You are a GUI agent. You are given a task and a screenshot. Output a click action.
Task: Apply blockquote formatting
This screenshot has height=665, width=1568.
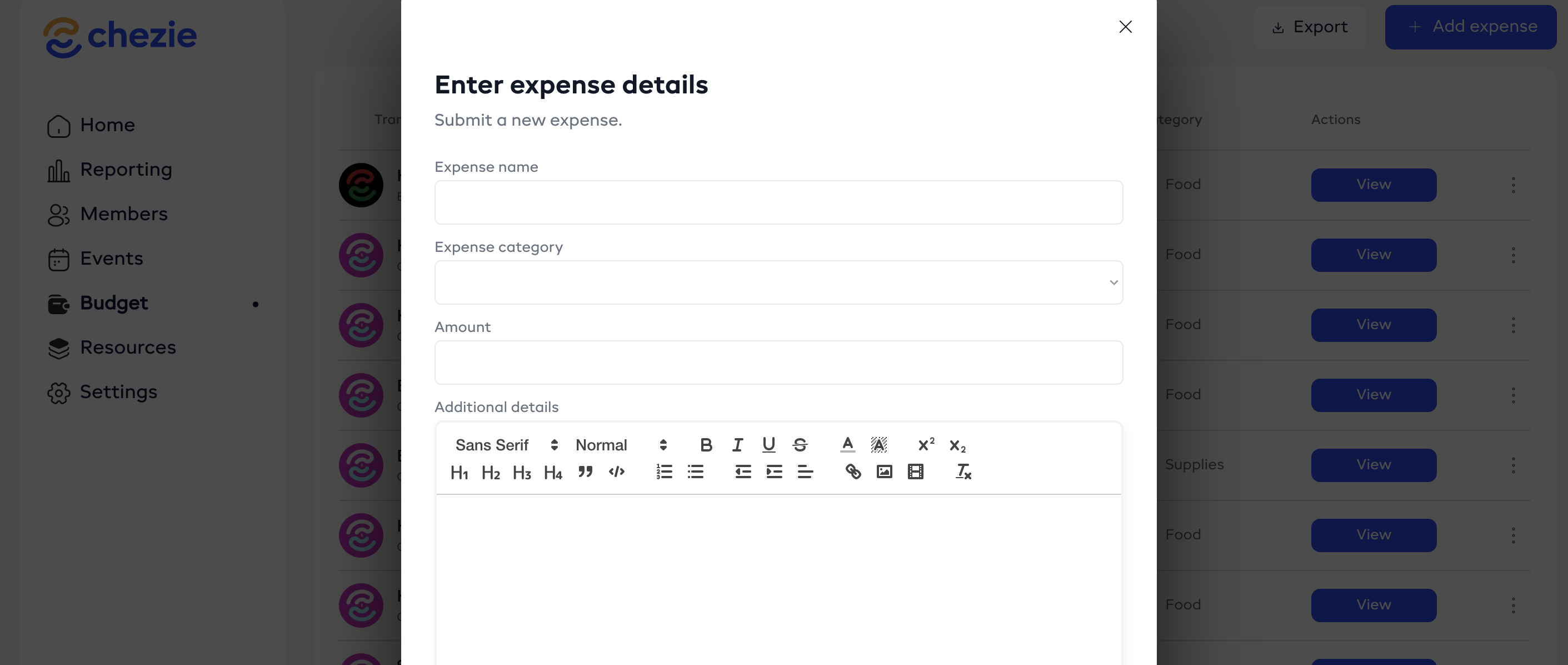(x=585, y=472)
